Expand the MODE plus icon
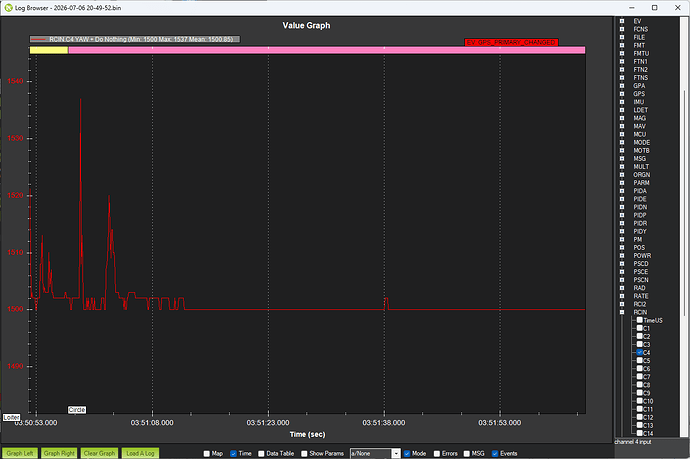Viewport: 690px width, 459px height. [x=622, y=142]
